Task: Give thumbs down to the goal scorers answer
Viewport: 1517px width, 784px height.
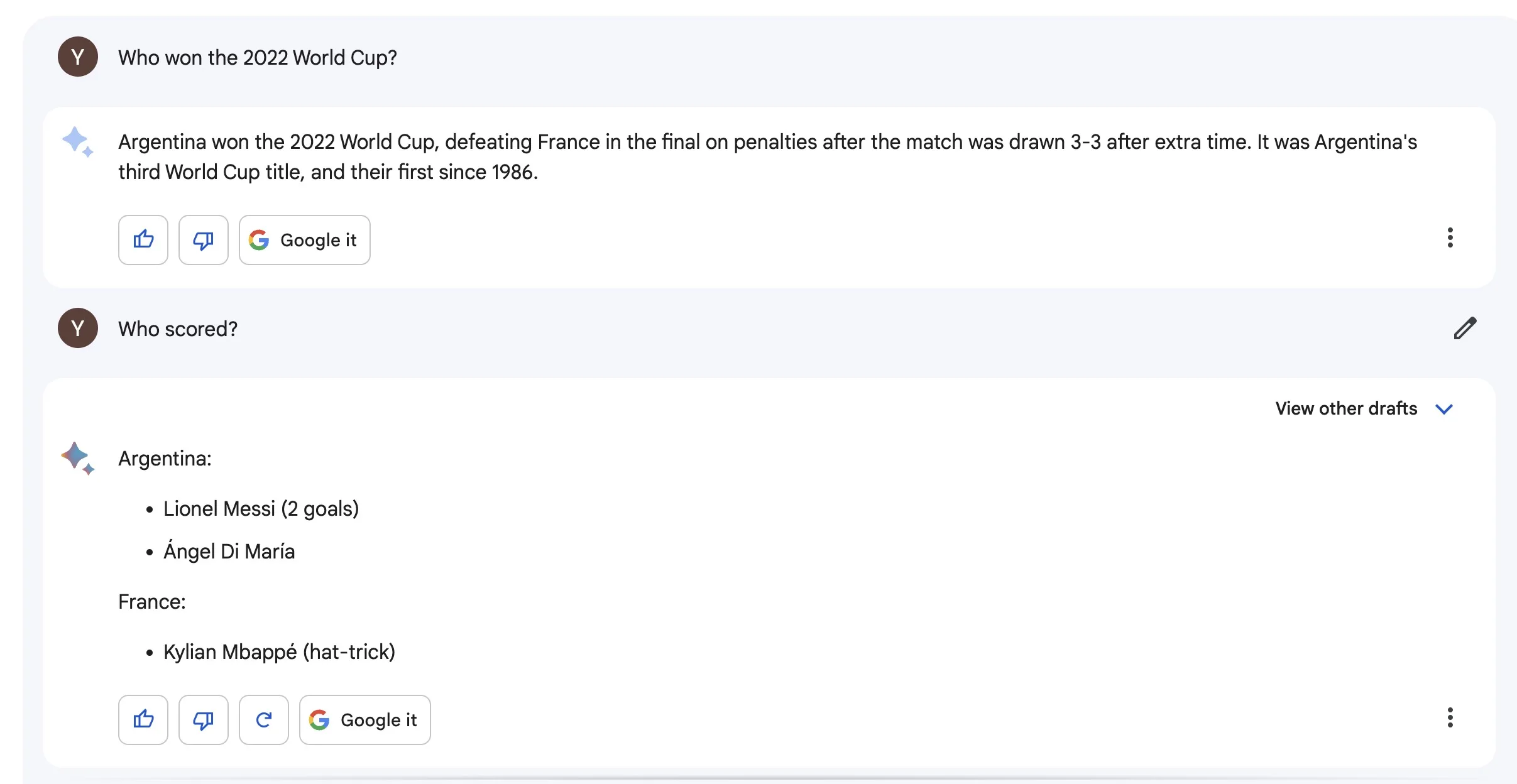Action: click(204, 720)
